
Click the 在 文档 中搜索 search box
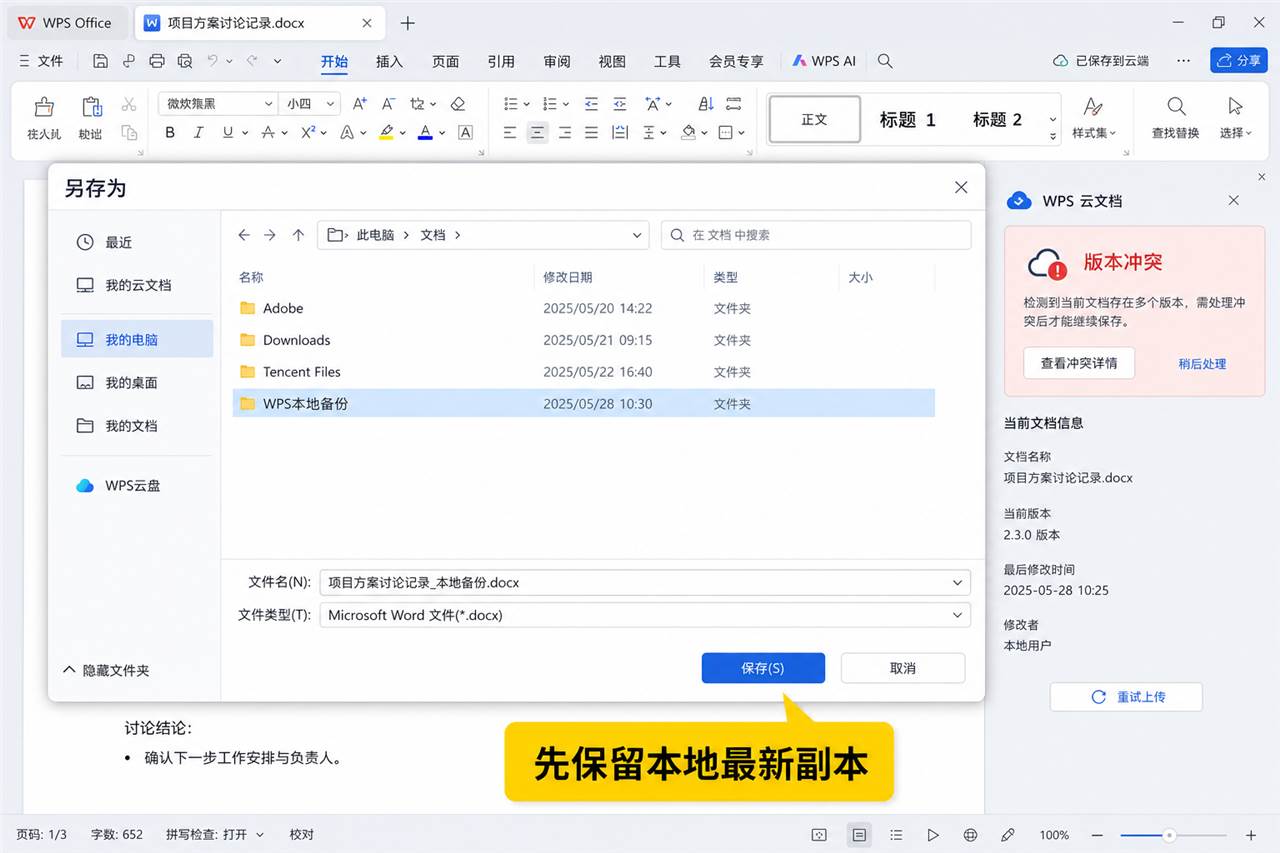tap(816, 235)
